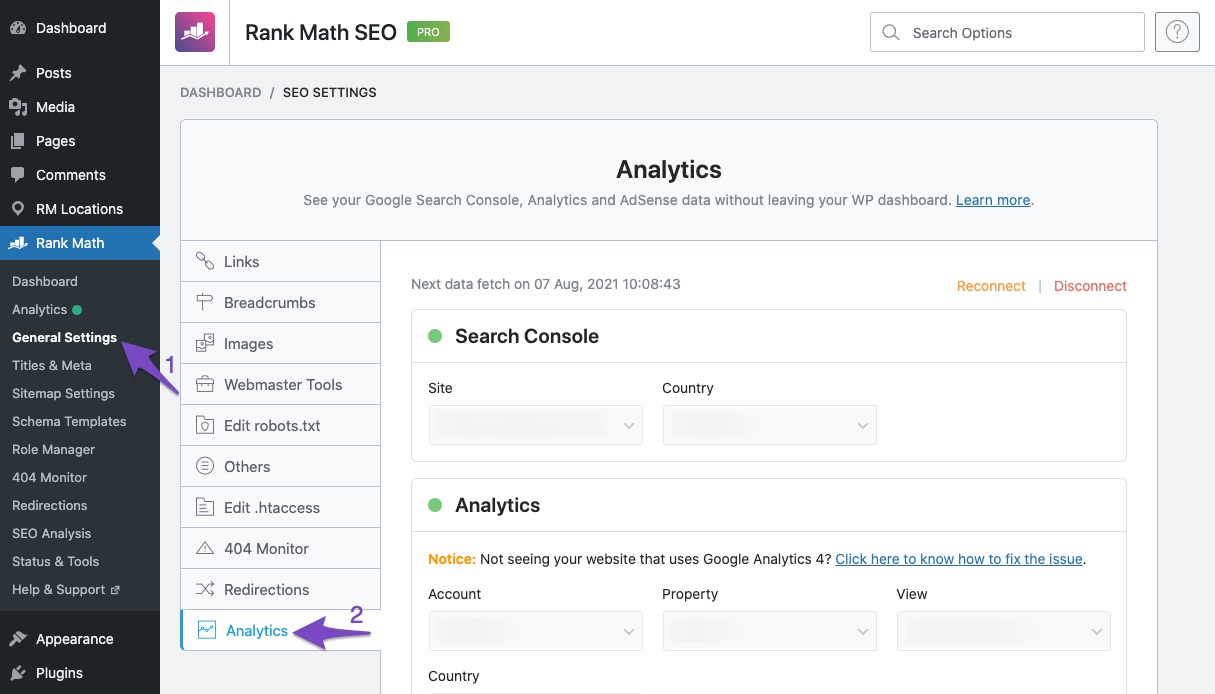Click the Edit robots.txt file icon
The height and width of the screenshot is (694, 1215).
pyautogui.click(x=205, y=426)
